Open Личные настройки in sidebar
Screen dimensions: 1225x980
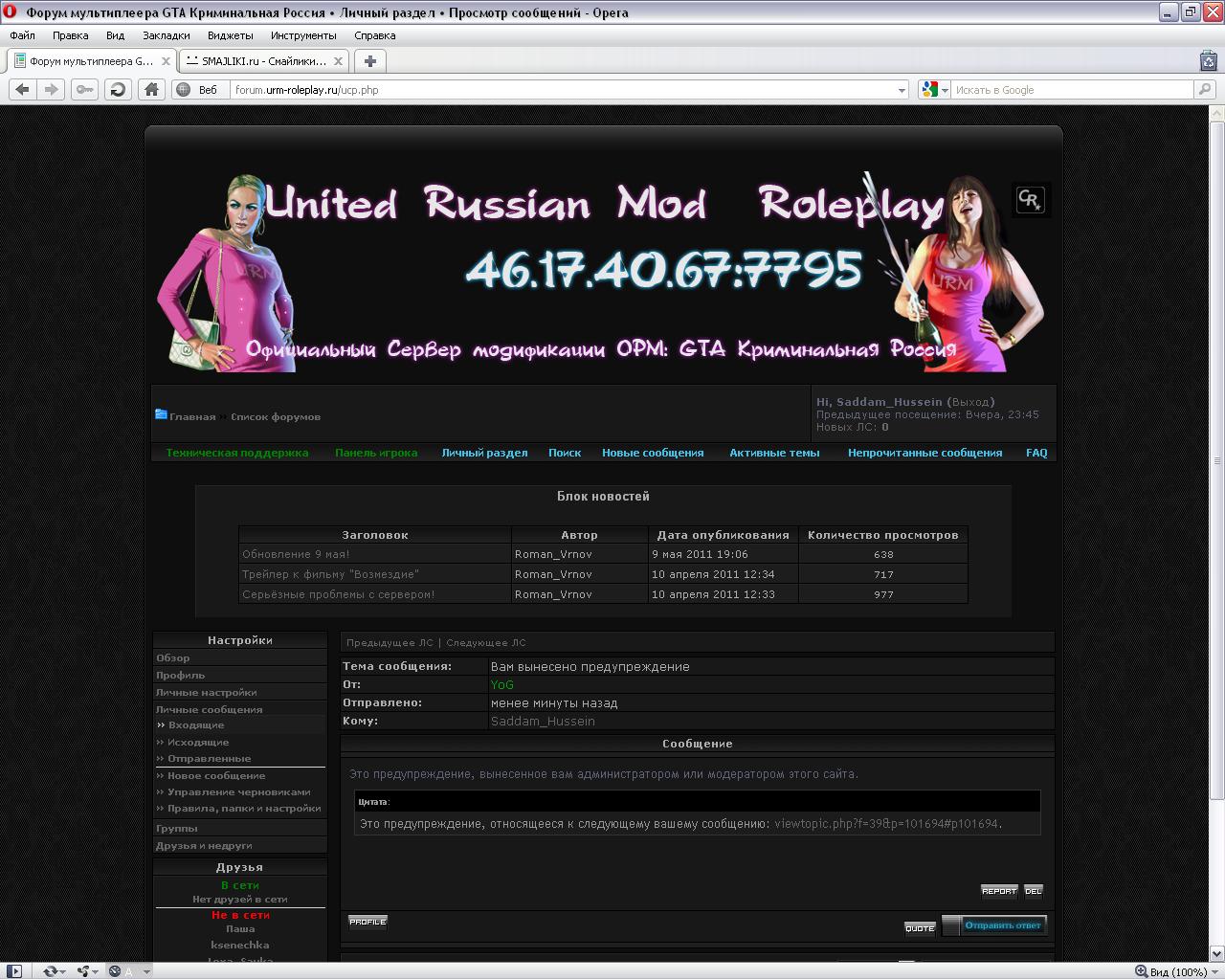(206, 692)
